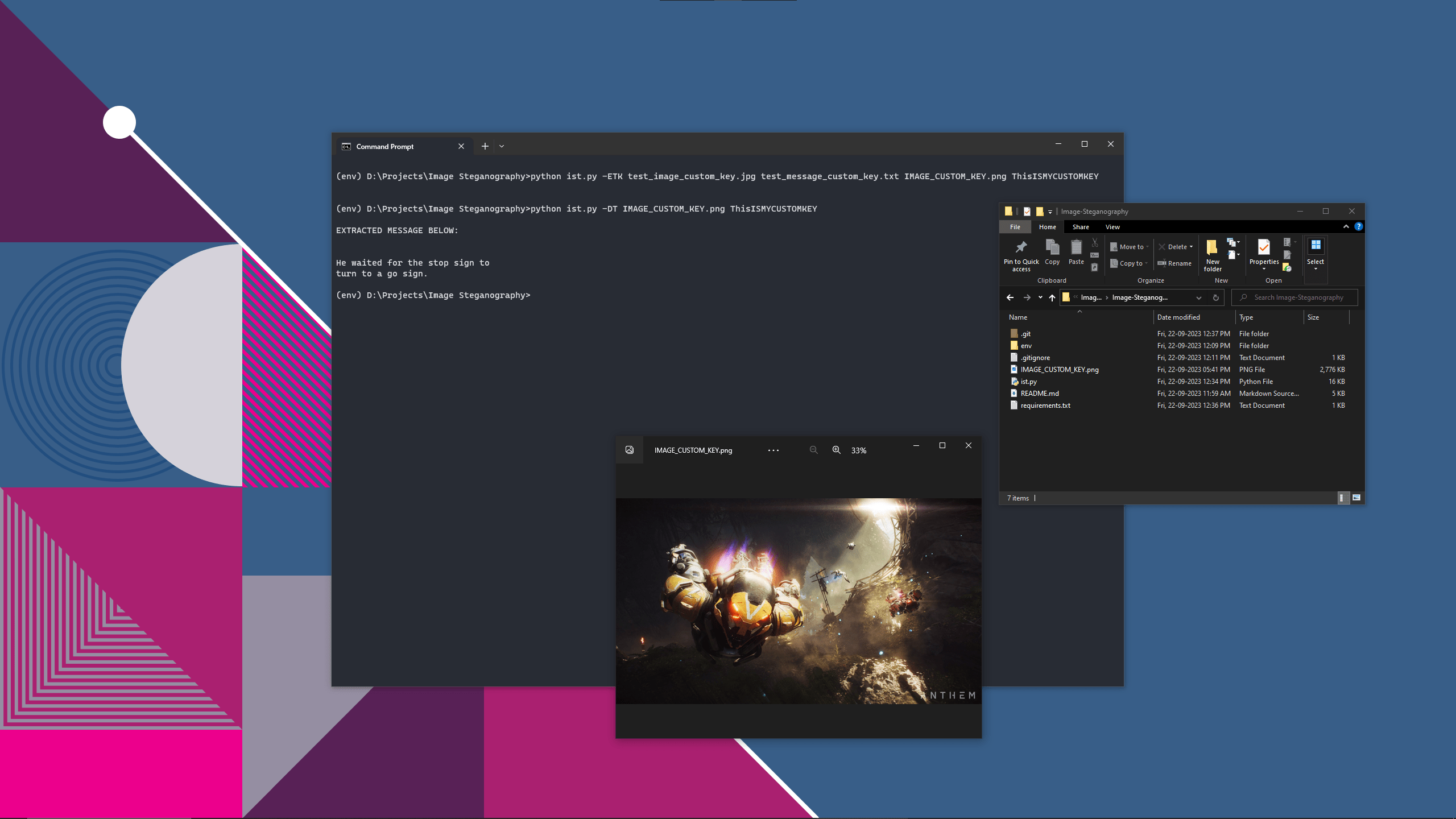Zoom in on the Photos image

click(837, 450)
